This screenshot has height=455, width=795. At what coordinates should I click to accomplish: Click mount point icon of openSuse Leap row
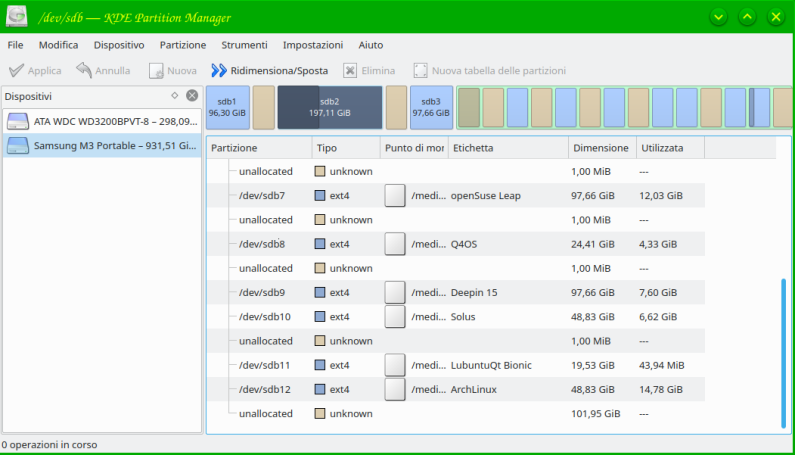(395, 196)
